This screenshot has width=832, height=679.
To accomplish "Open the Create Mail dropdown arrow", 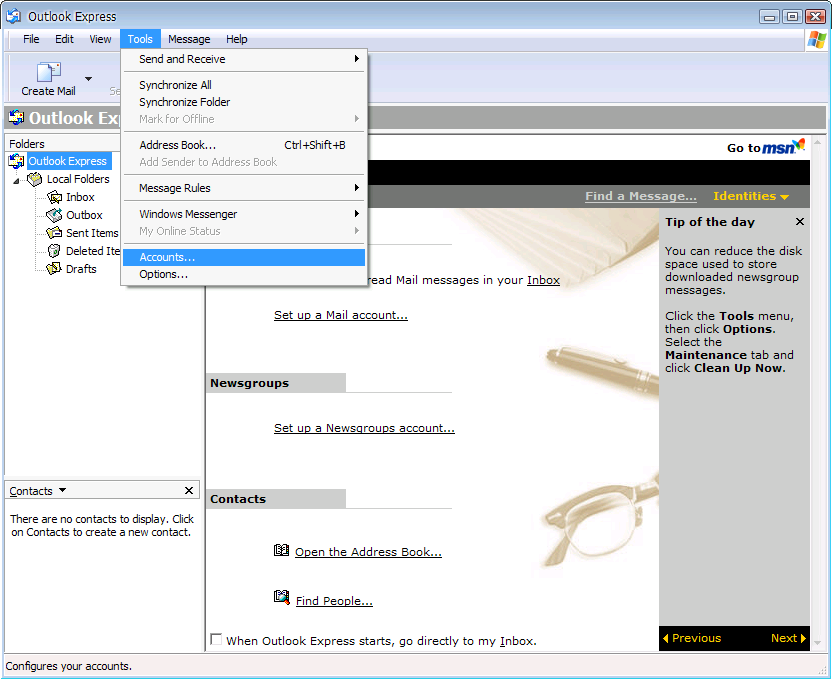I will point(88,78).
